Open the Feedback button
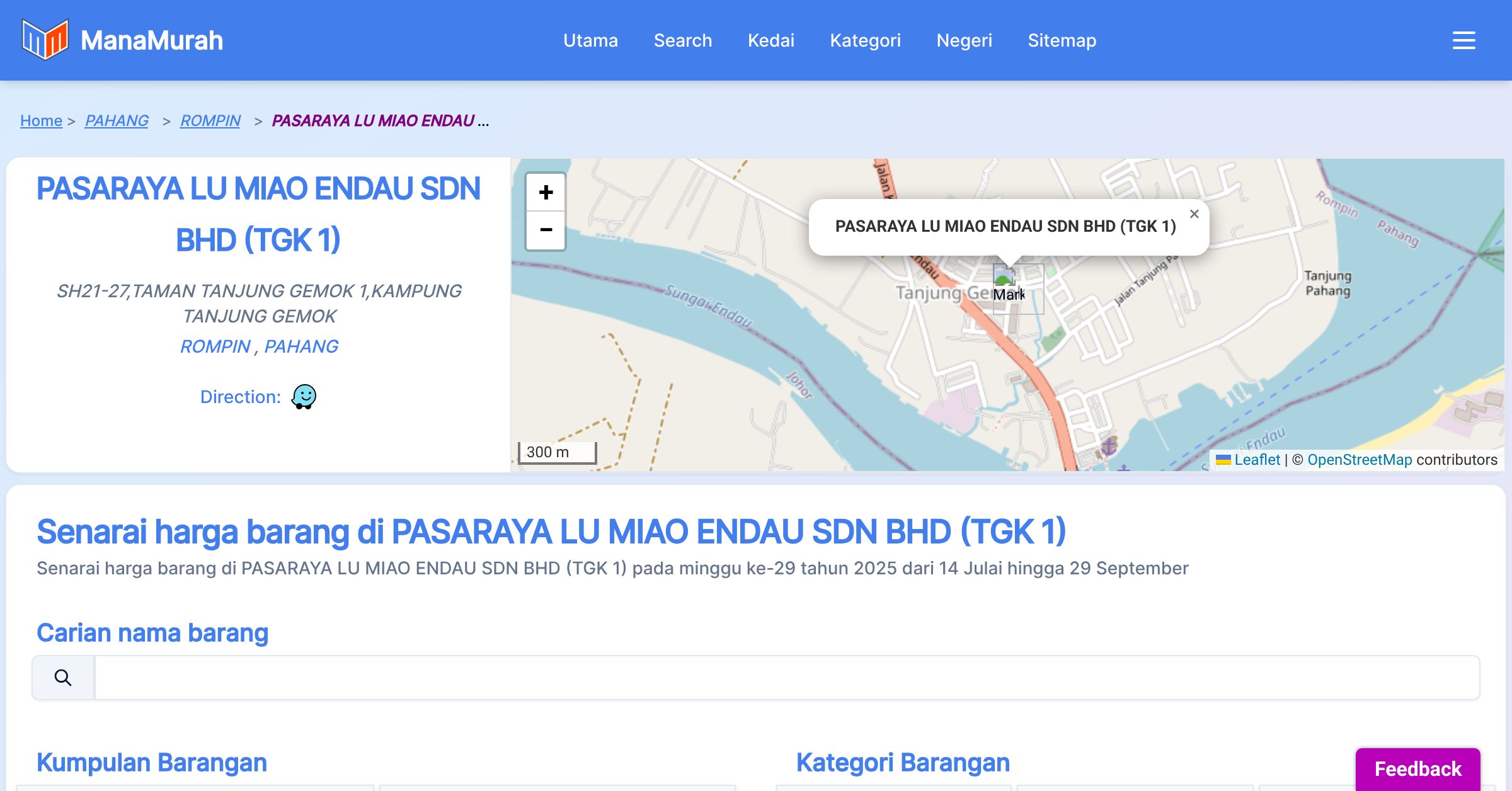This screenshot has height=791, width=1512. tap(1417, 768)
